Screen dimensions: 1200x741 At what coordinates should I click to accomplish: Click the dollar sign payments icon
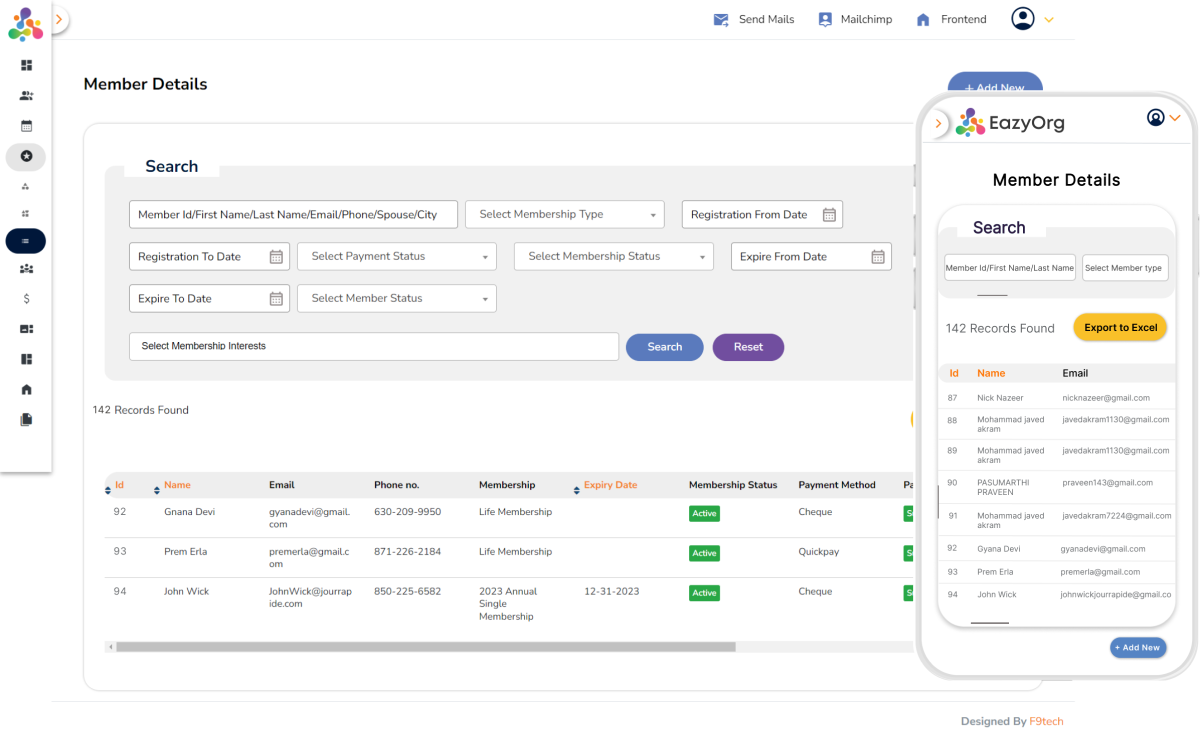pyautogui.click(x=26, y=298)
